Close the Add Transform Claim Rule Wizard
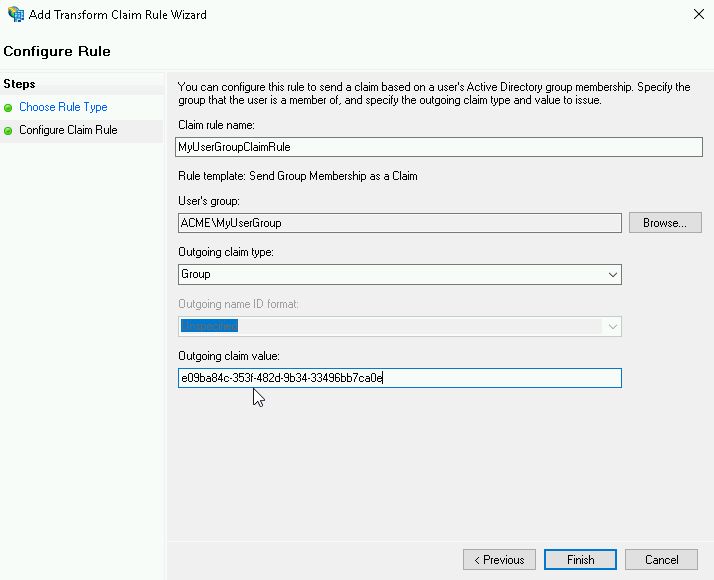 tap(699, 14)
